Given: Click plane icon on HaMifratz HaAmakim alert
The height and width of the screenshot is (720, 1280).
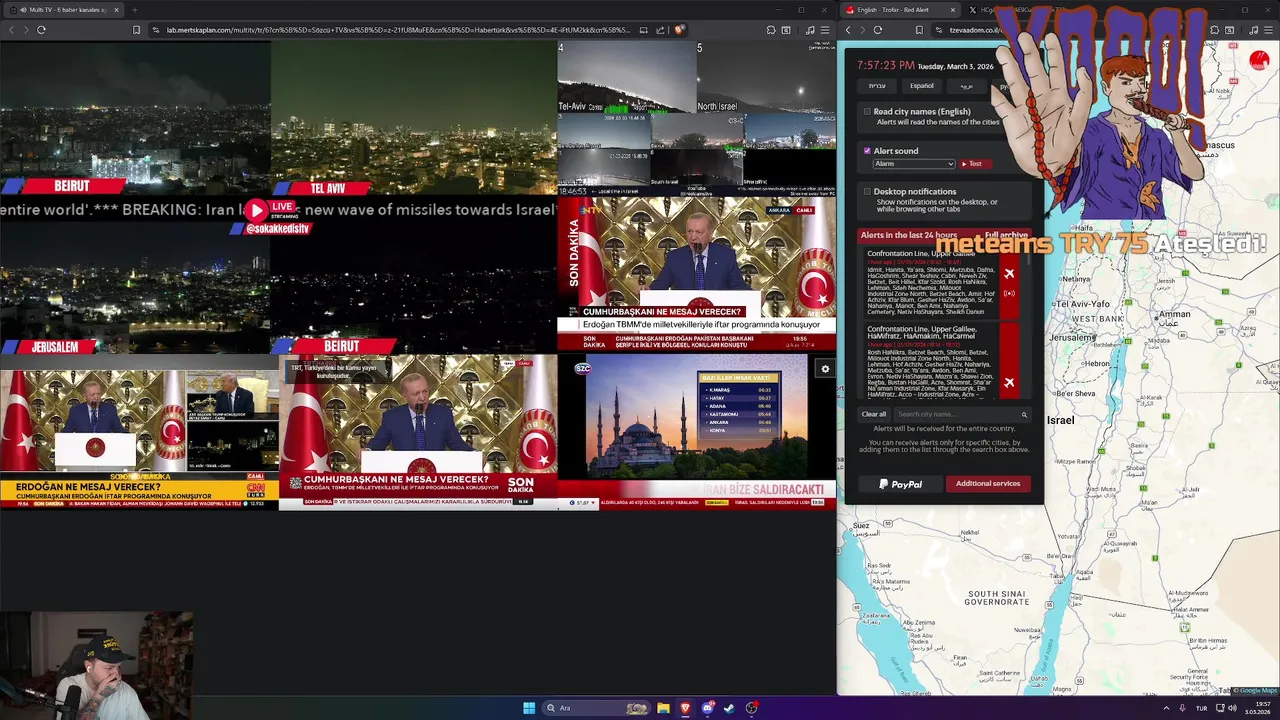Looking at the screenshot, I should pos(1009,382).
